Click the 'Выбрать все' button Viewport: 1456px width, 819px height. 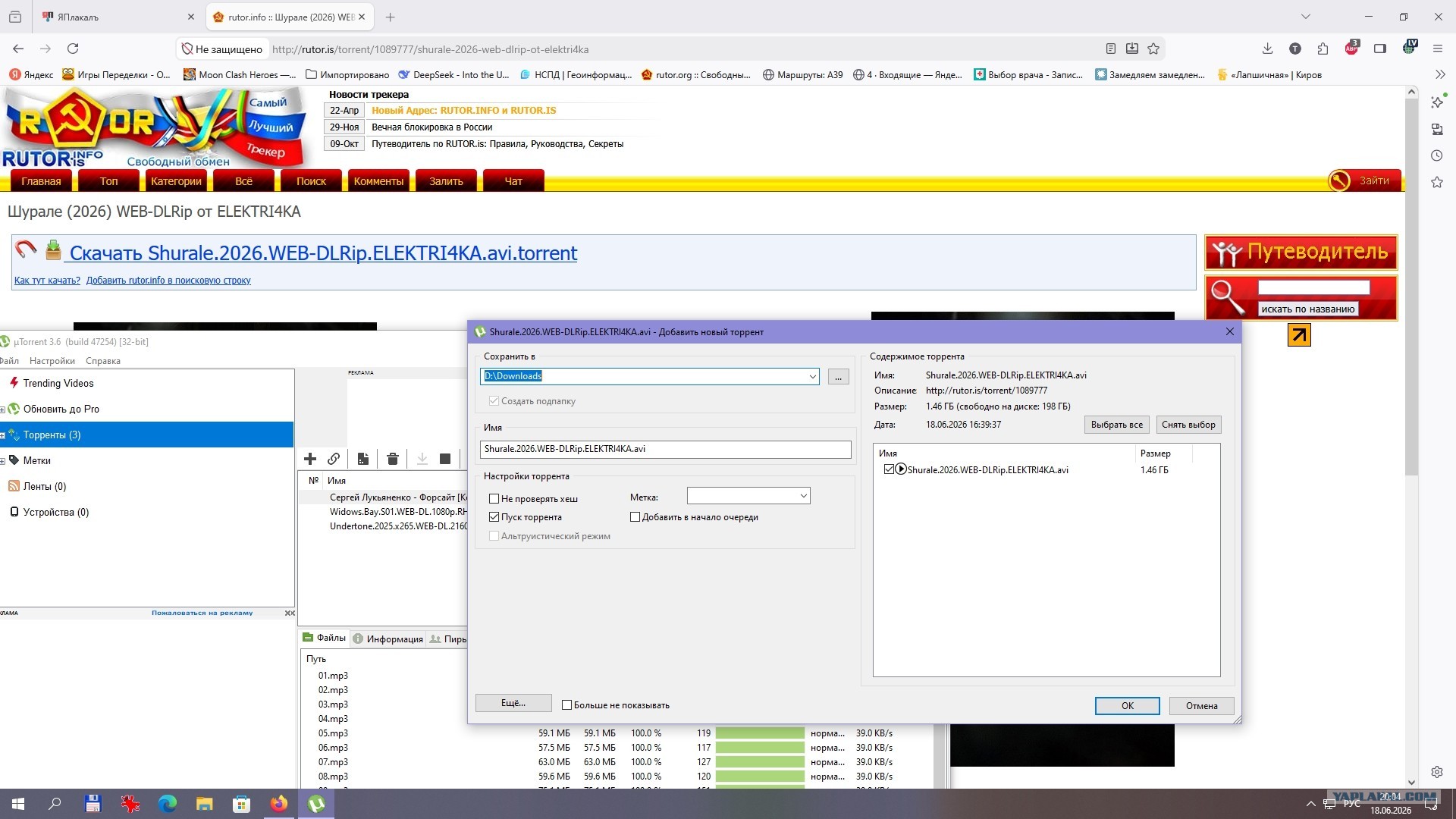click(1116, 425)
